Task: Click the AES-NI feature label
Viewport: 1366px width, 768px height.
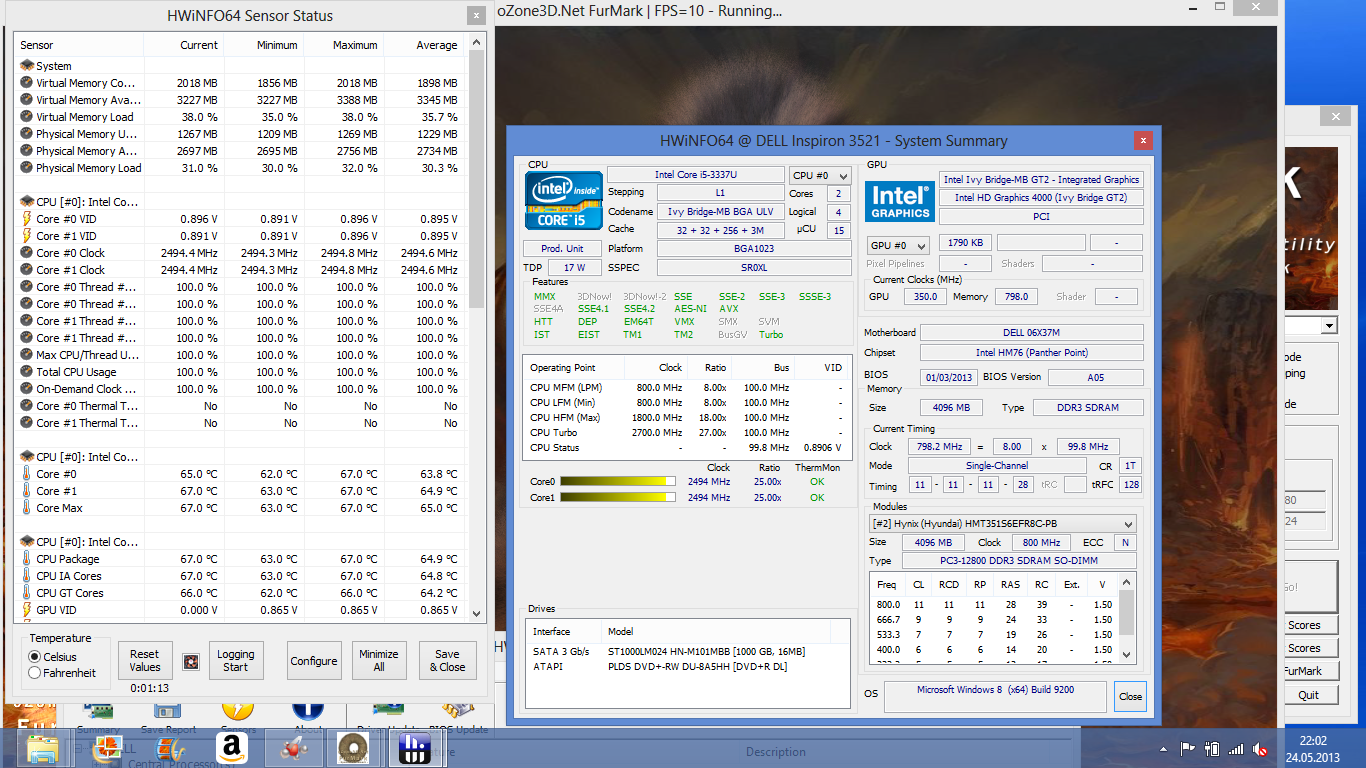Action: pos(690,309)
